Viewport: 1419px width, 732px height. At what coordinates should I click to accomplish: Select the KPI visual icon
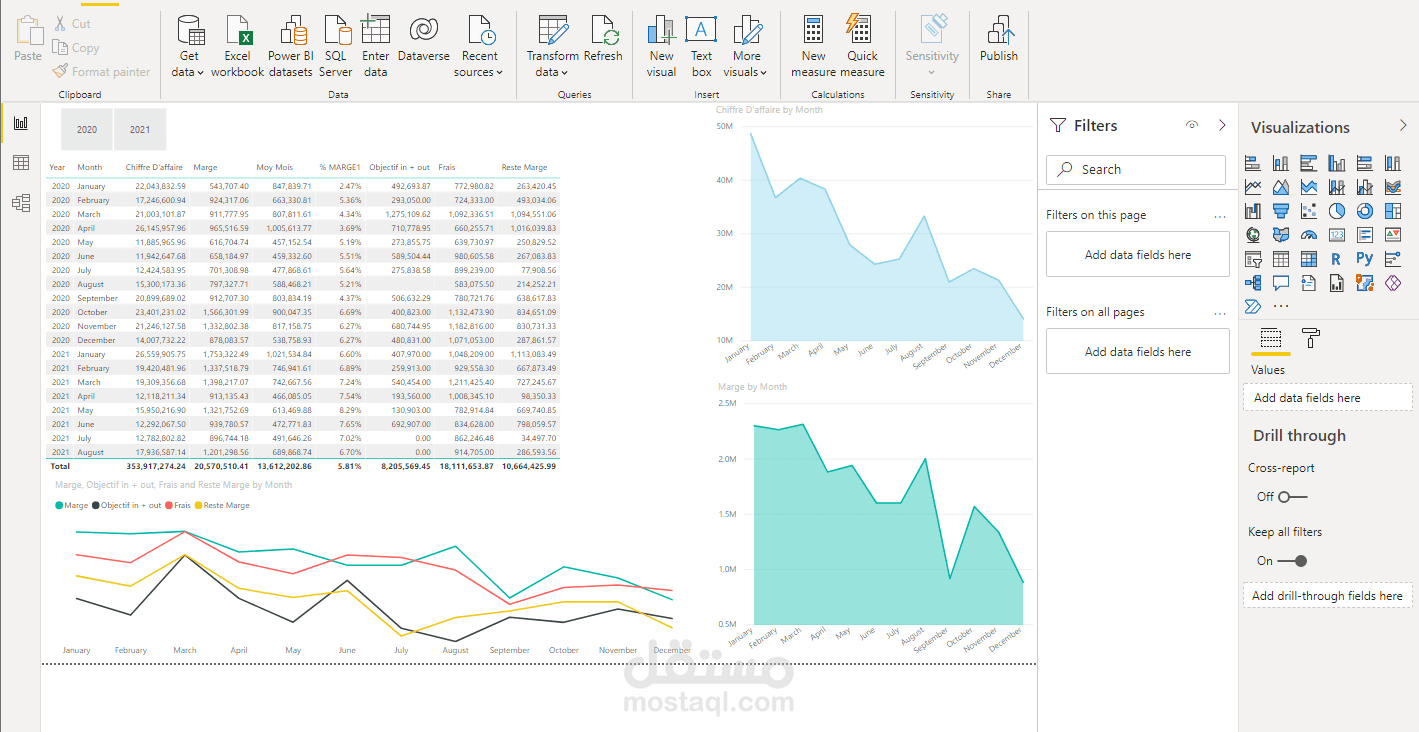[1393, 235]
